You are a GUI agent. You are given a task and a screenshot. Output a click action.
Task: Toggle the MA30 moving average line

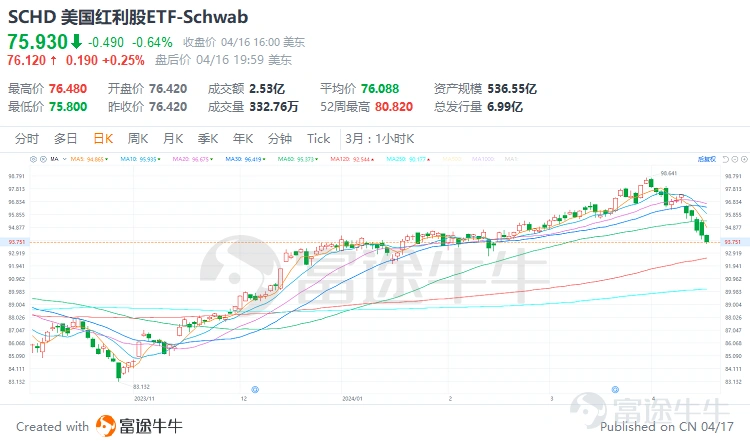(x=245, y=159)
